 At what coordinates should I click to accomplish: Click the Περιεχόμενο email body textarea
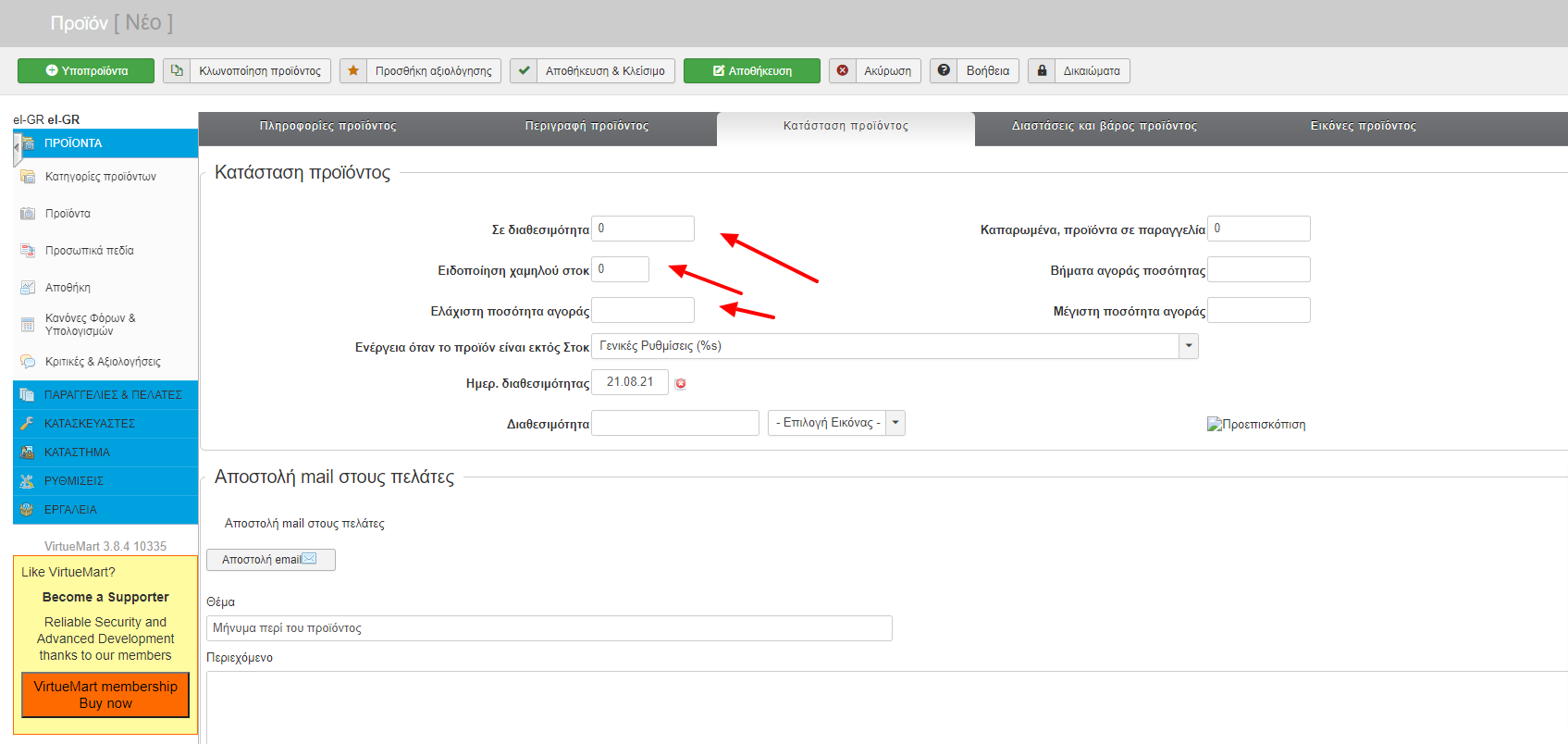click(887, 708)
